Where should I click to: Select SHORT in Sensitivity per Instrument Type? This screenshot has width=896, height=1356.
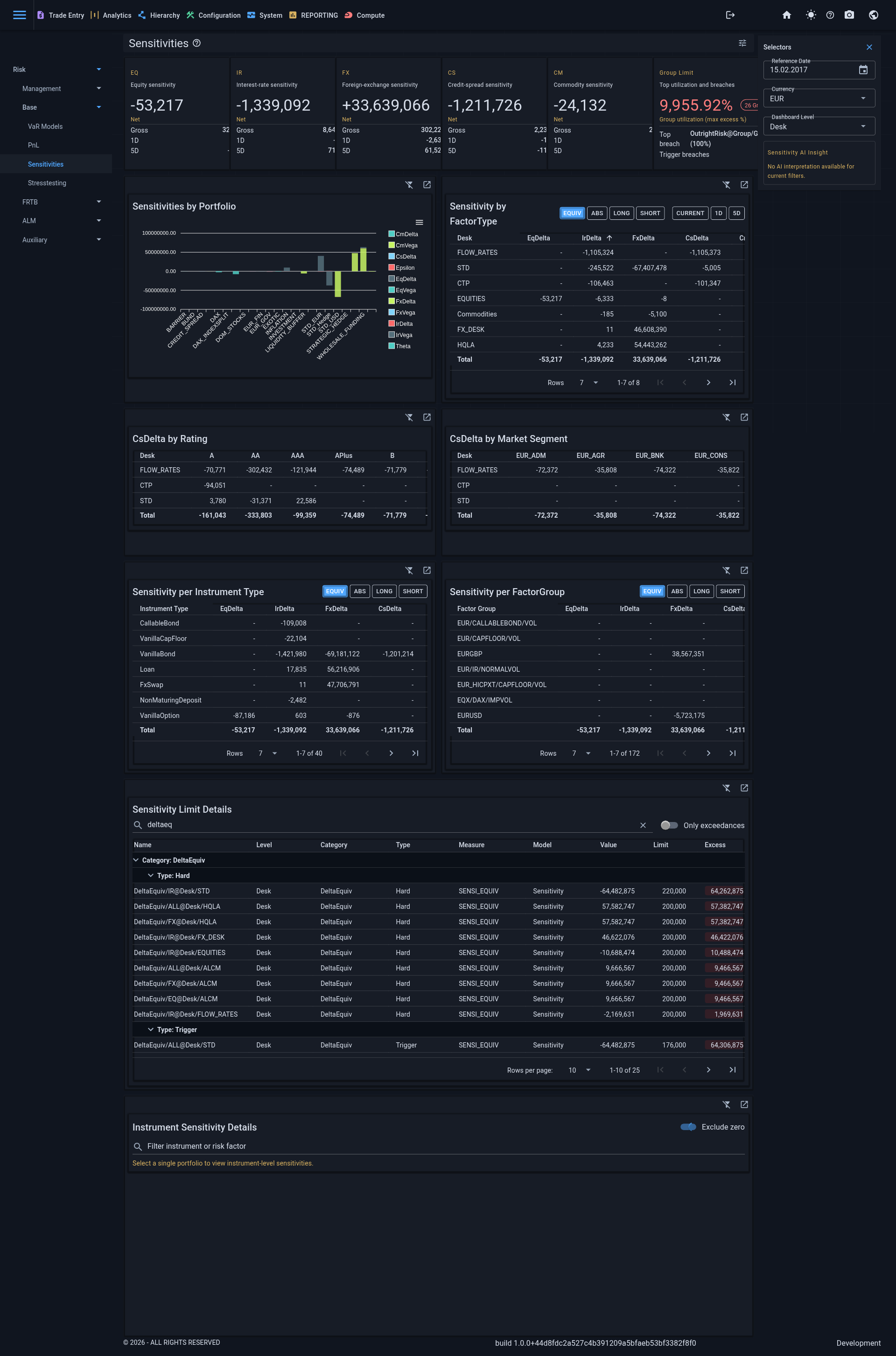(413, 591)
